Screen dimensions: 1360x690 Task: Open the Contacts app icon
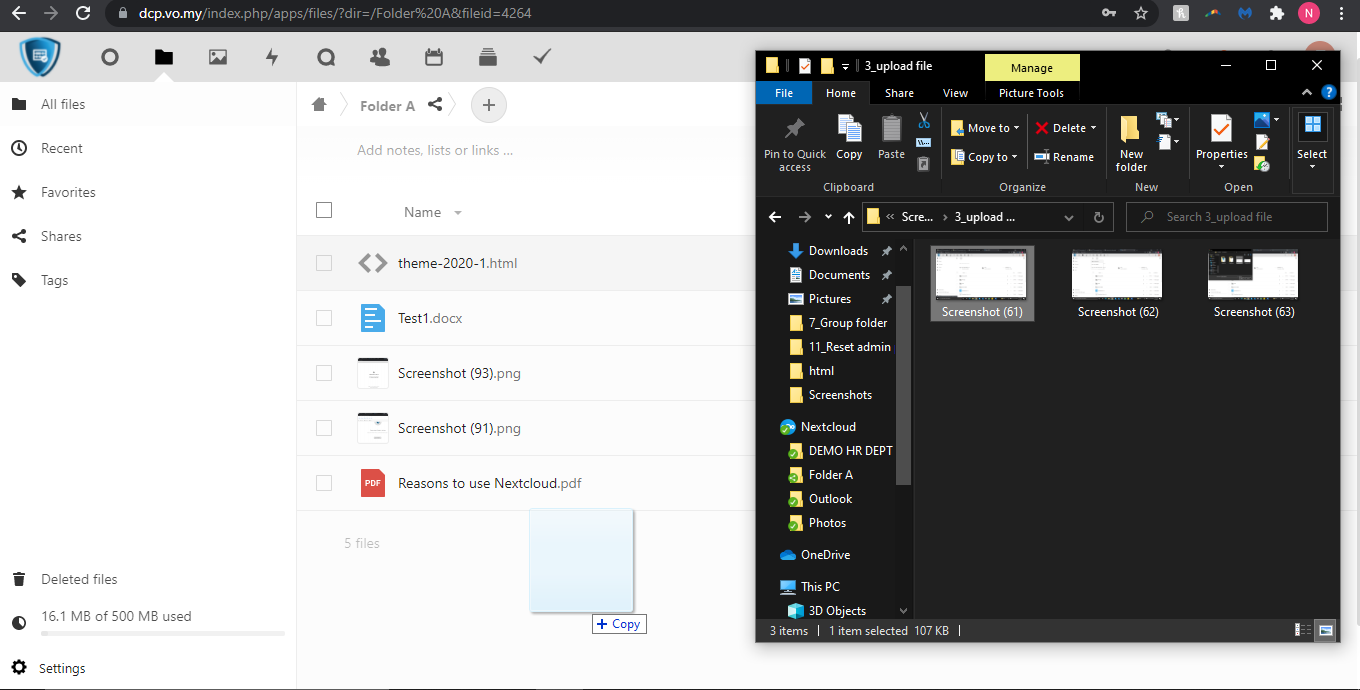[x=380, y=57]
